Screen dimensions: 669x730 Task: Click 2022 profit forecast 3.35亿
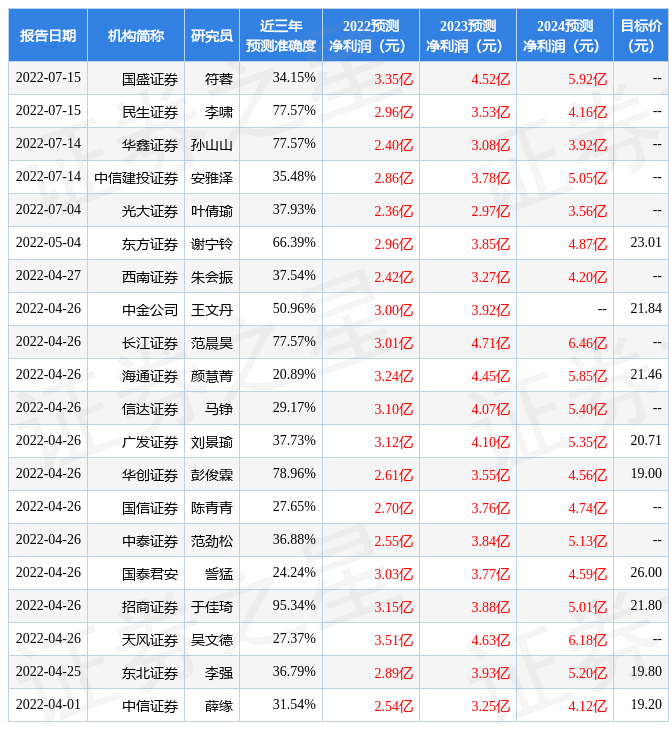(394, 79)
